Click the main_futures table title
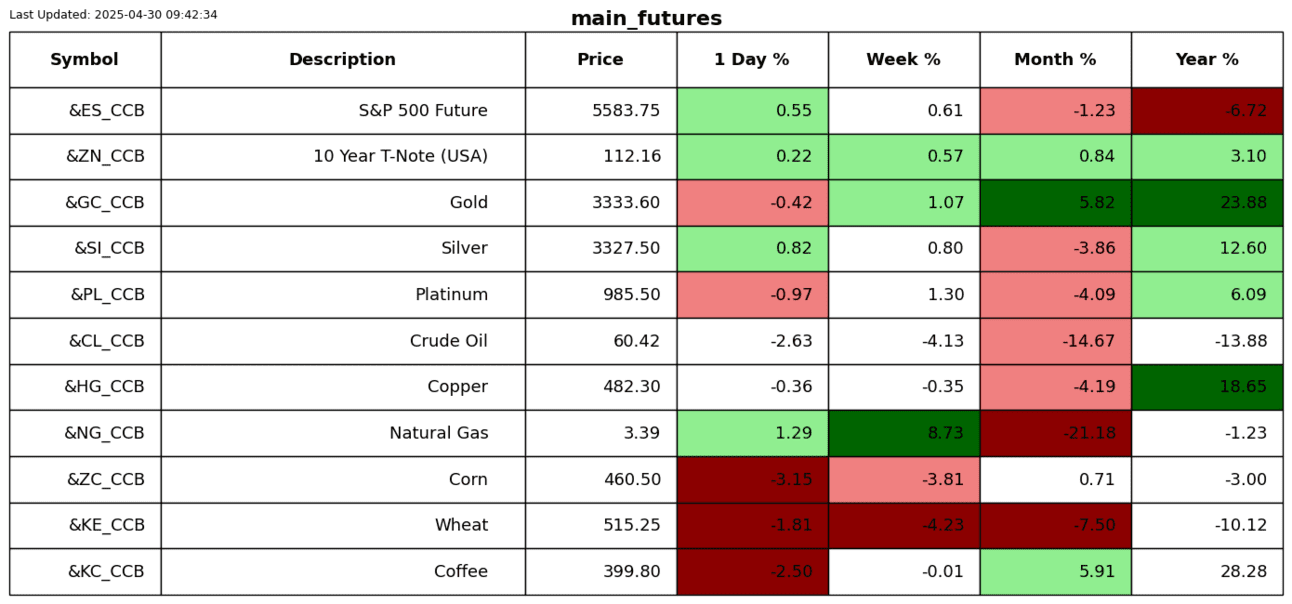1292x604 pixels. click(x=646, y=19)
